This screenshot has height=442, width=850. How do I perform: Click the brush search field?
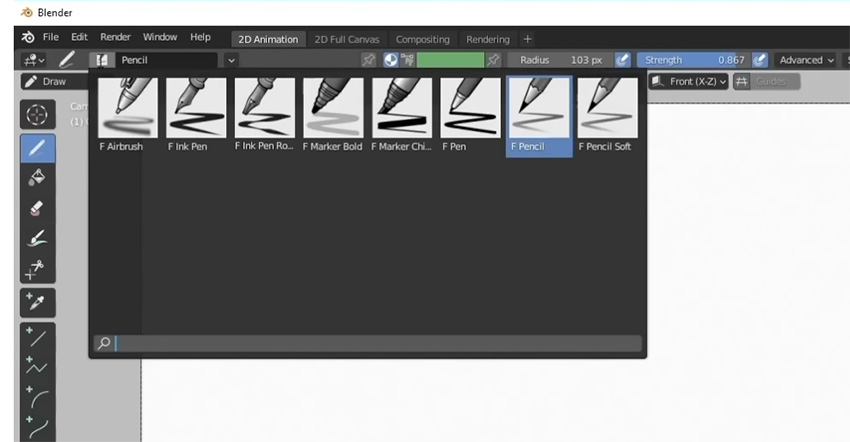point(368,343)
